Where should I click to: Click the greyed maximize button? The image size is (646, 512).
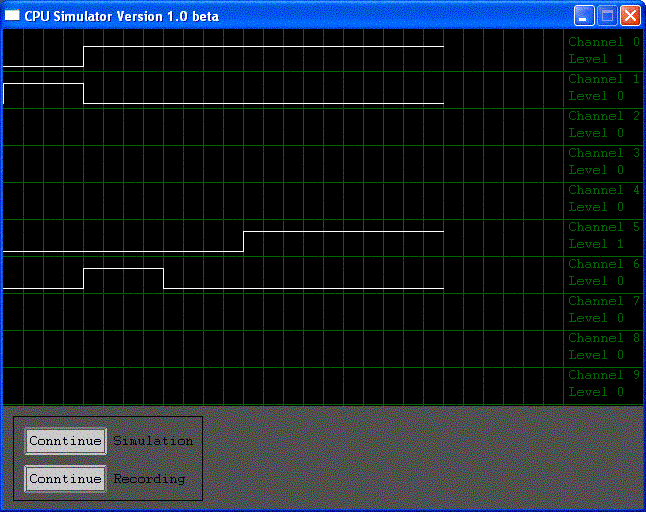pos(607,16)
